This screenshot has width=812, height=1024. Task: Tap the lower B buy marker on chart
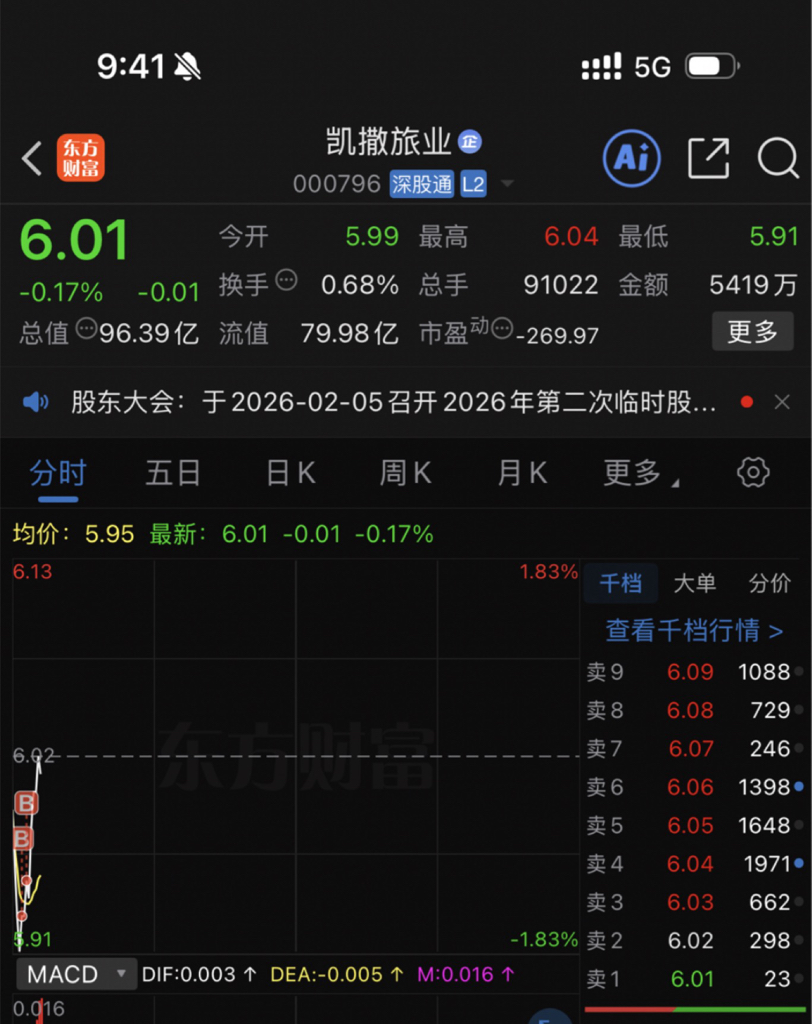22,839
